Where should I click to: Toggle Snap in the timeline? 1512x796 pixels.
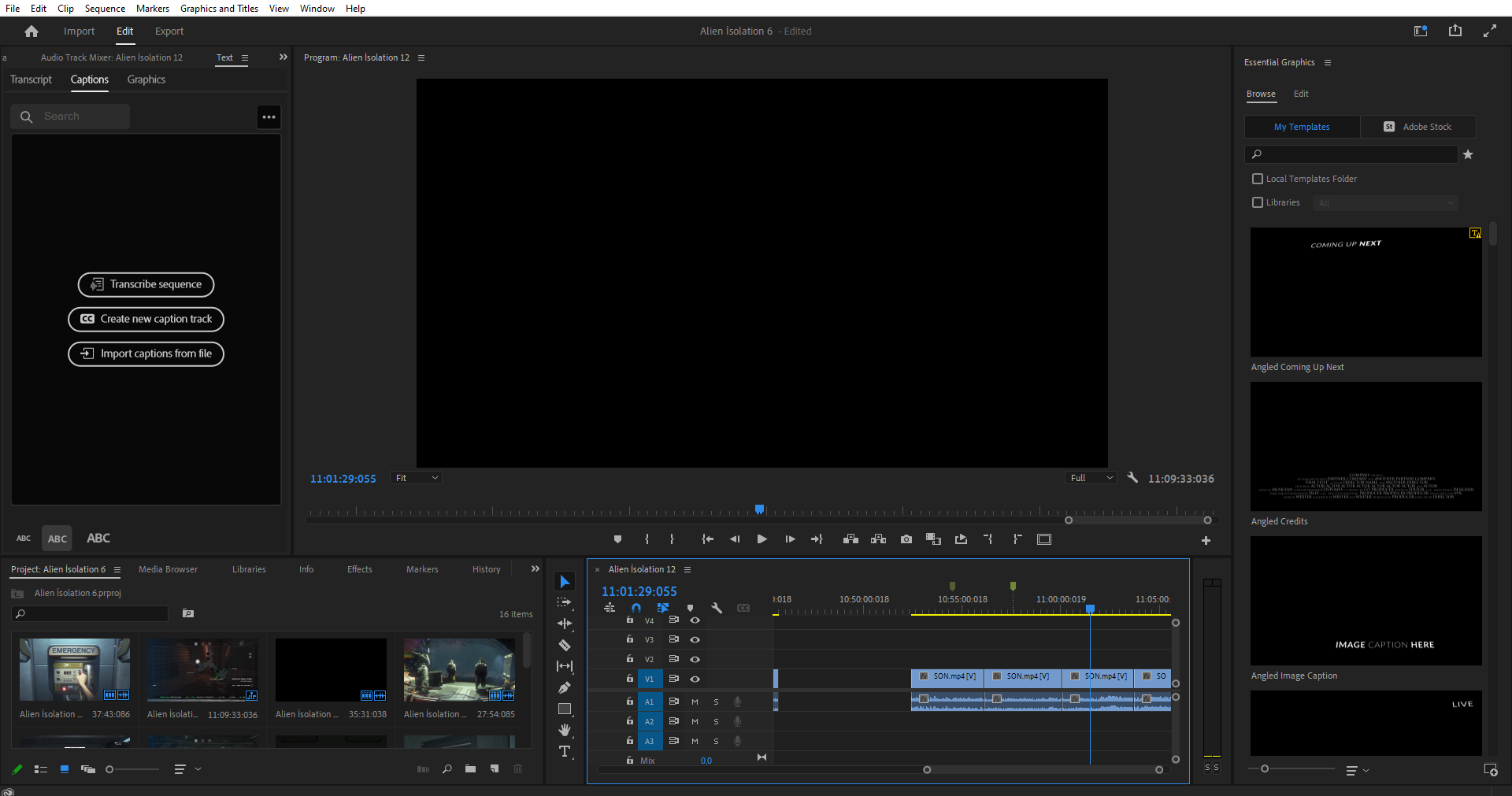point(636,608)
